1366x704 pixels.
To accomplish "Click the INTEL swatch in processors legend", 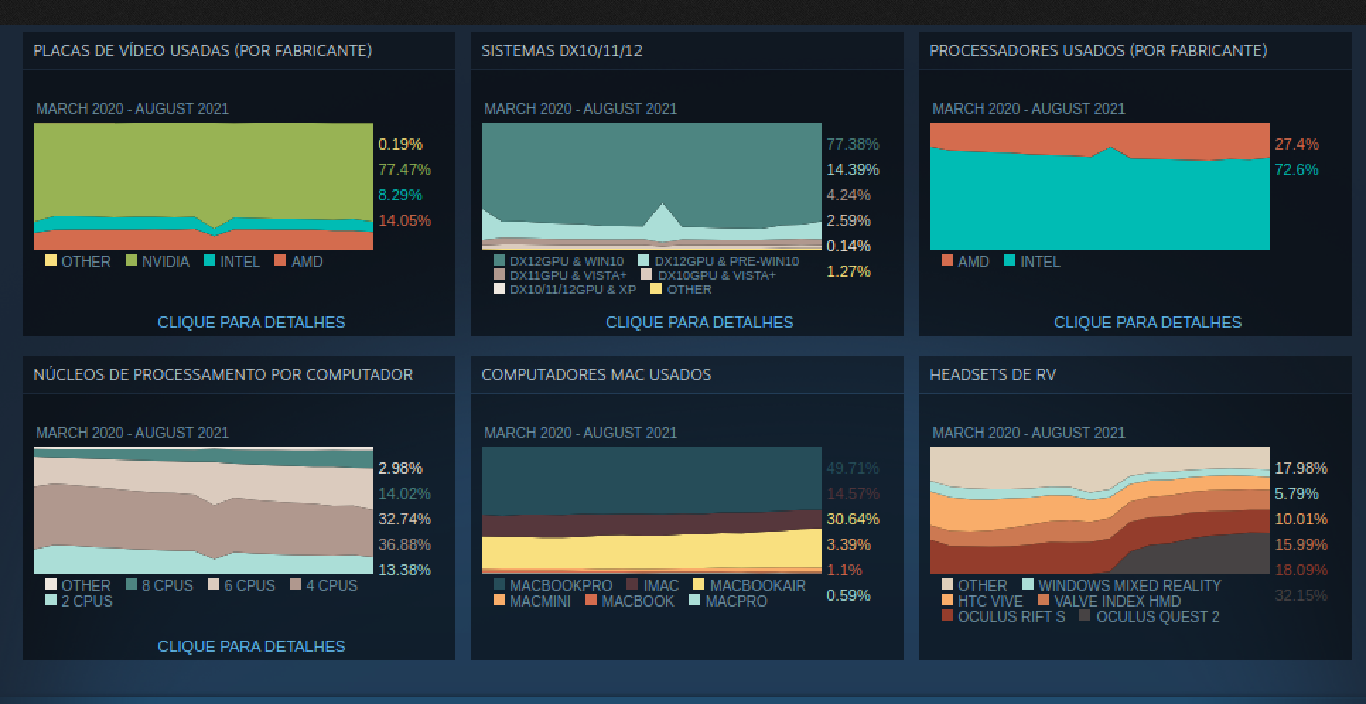I will (1009, 261).
